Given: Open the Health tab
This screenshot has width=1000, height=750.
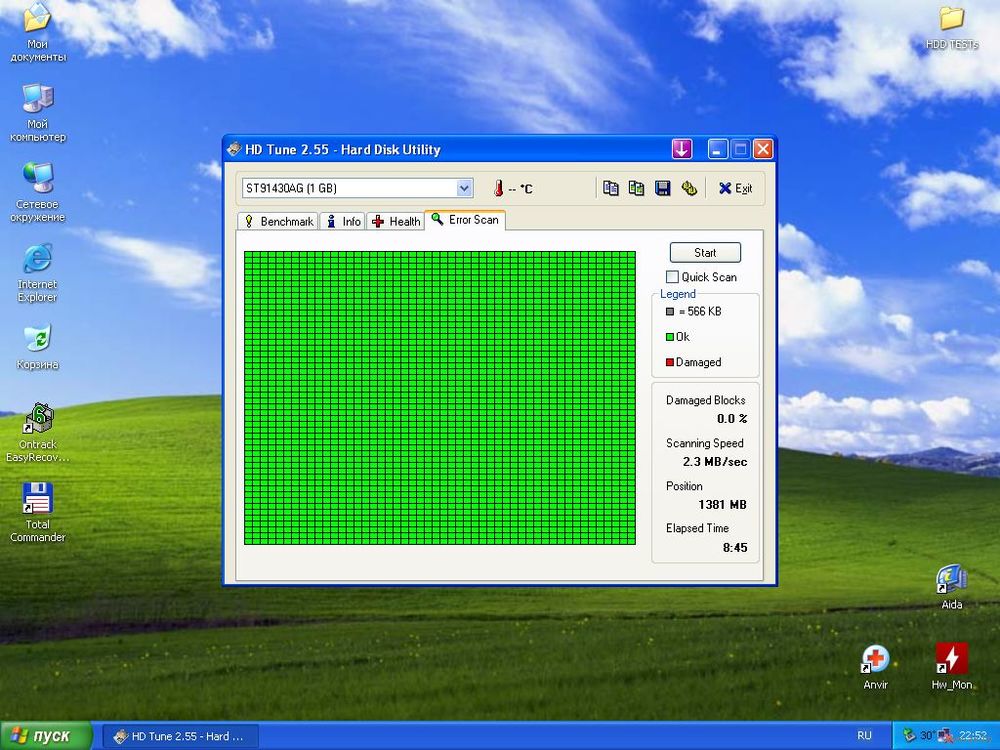Looking at the screenshot, I should 395,221.
